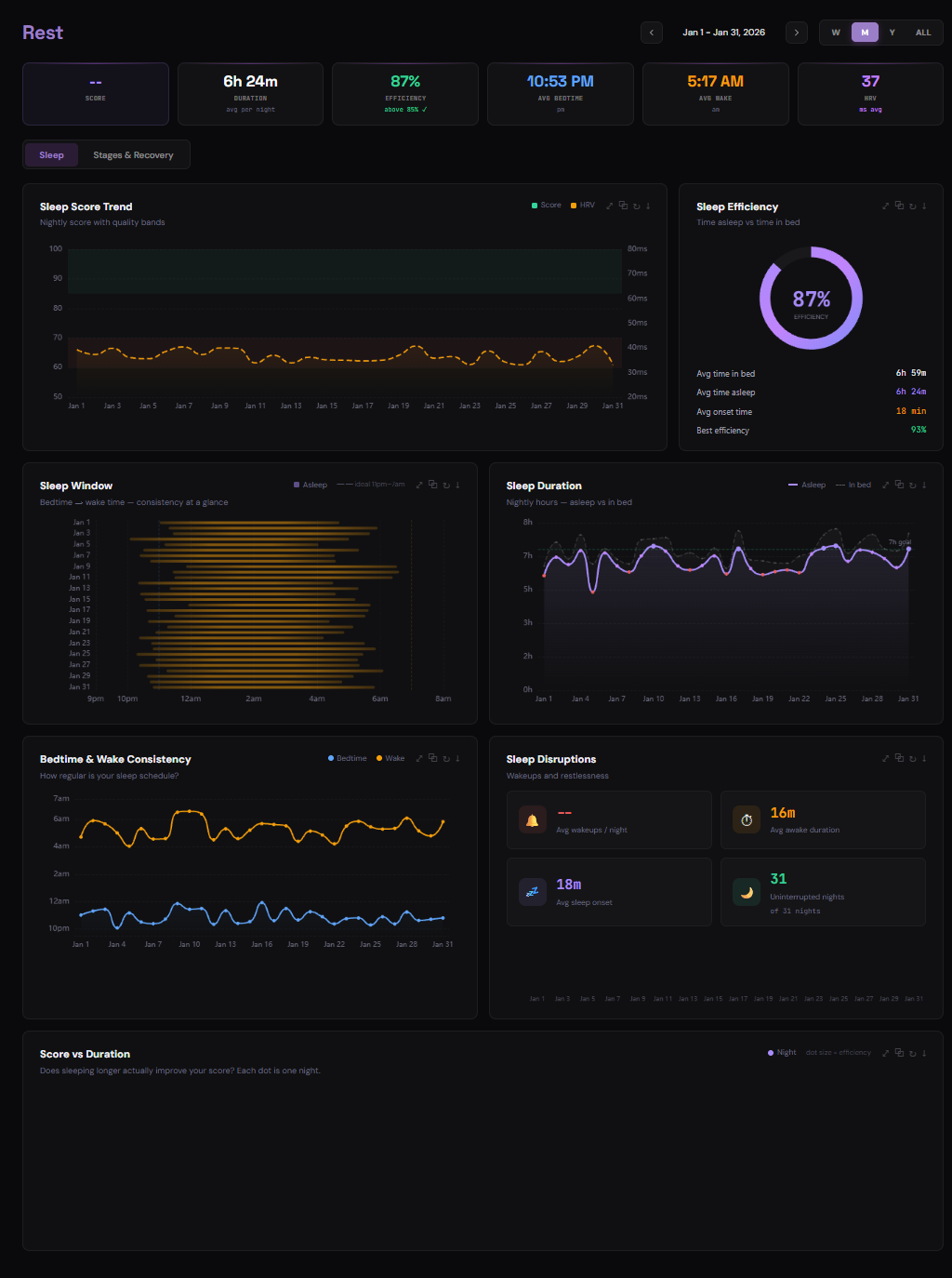Go to previous month with left chevron
This screenshot has width=952, height=1278.
(652, 33)
